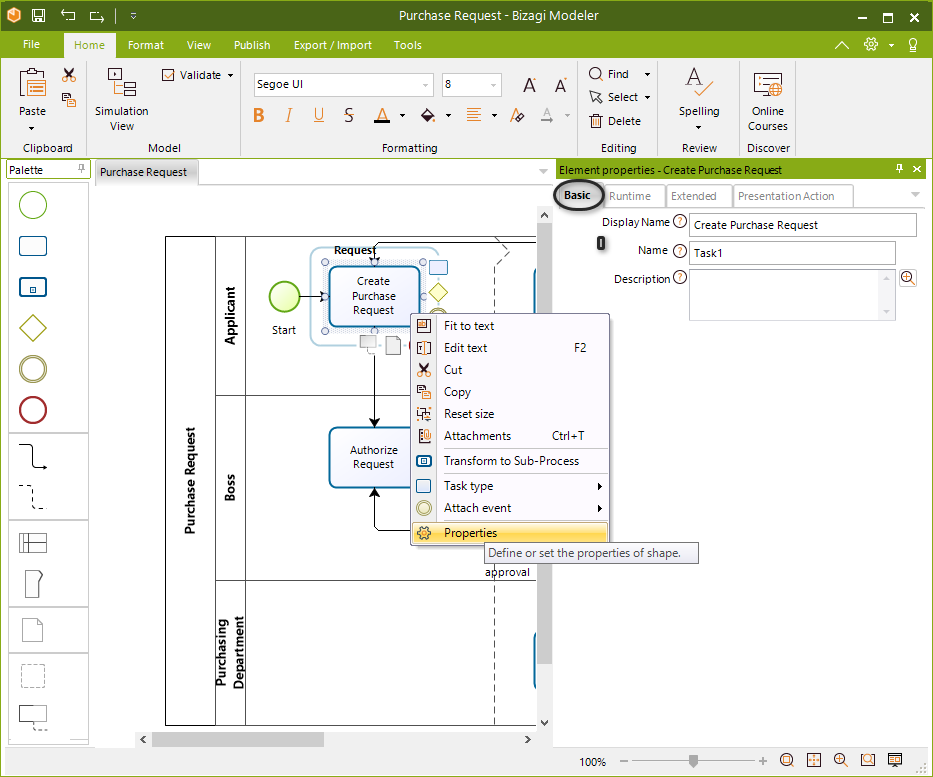The height and width of the screenshot is (777, 933).
Task: Open Simulation View
Action: pos(121,99)
